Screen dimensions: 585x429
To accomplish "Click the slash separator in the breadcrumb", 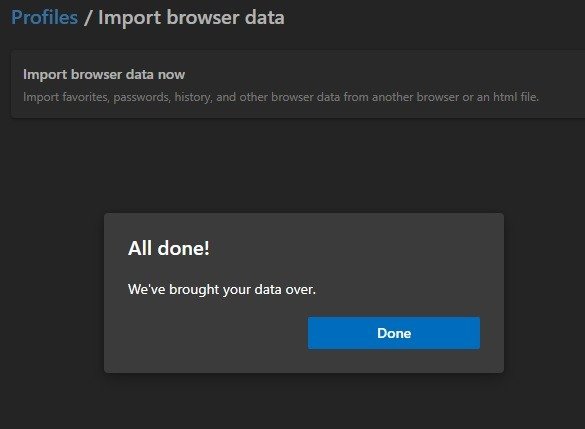I will pyautogui.click(x=88, y=18).
